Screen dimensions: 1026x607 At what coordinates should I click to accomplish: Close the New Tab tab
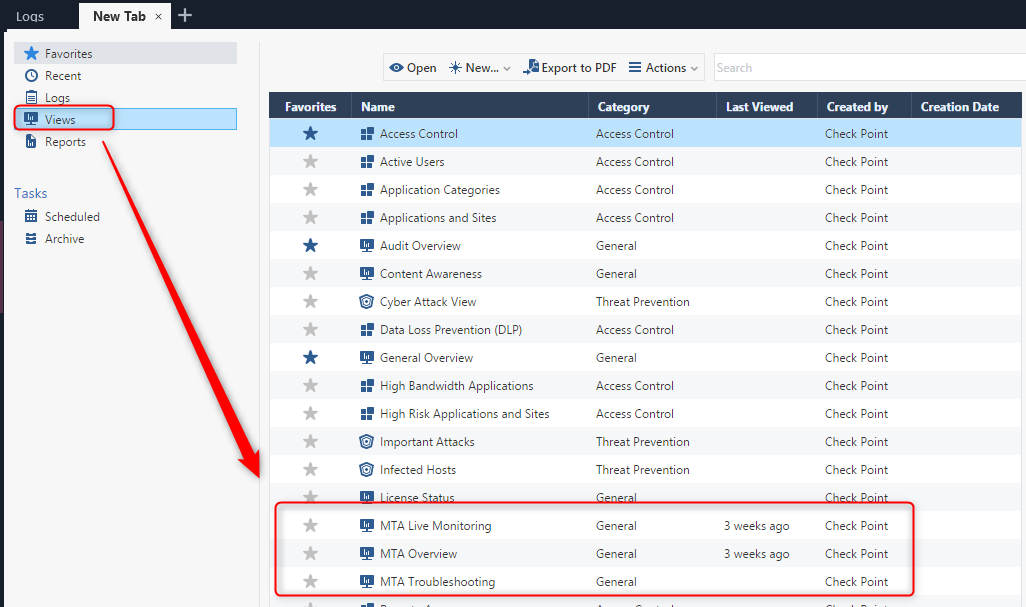click(158, 17)
